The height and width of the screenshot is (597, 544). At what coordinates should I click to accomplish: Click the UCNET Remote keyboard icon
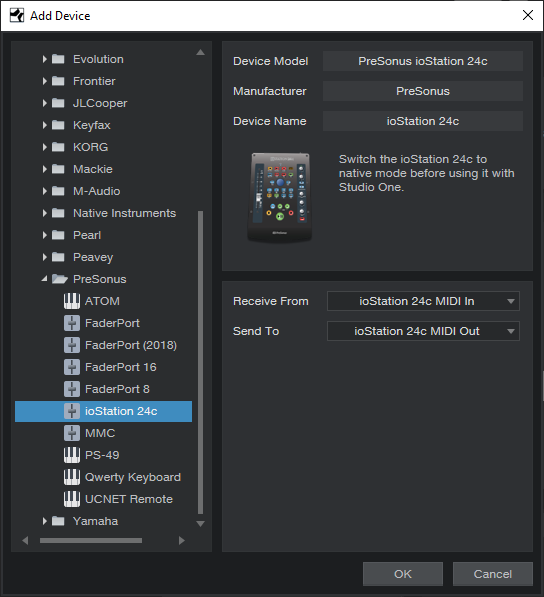click(x=72, y=499)
